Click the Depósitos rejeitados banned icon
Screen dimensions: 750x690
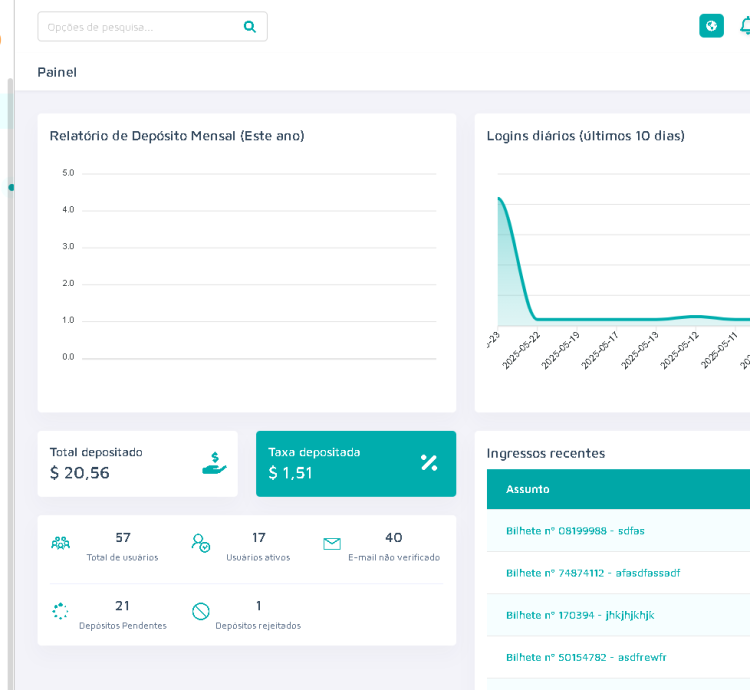click(201, 611)
